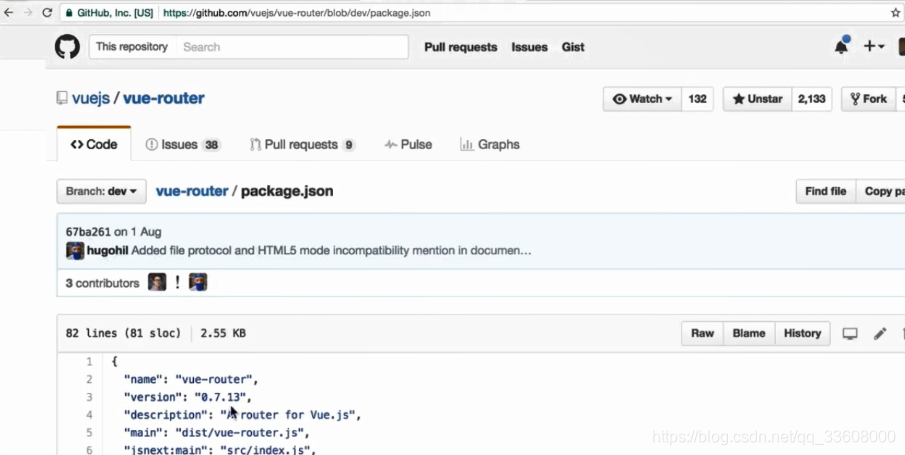
Task: Click the exclamation-mark contributor avatar
Action: pos(177,282)
